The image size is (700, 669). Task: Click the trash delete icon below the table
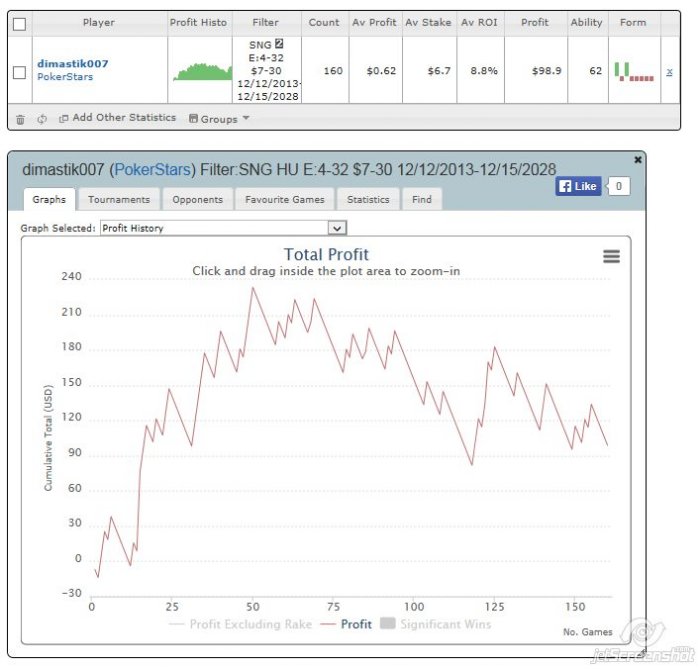tap(20, 119)
